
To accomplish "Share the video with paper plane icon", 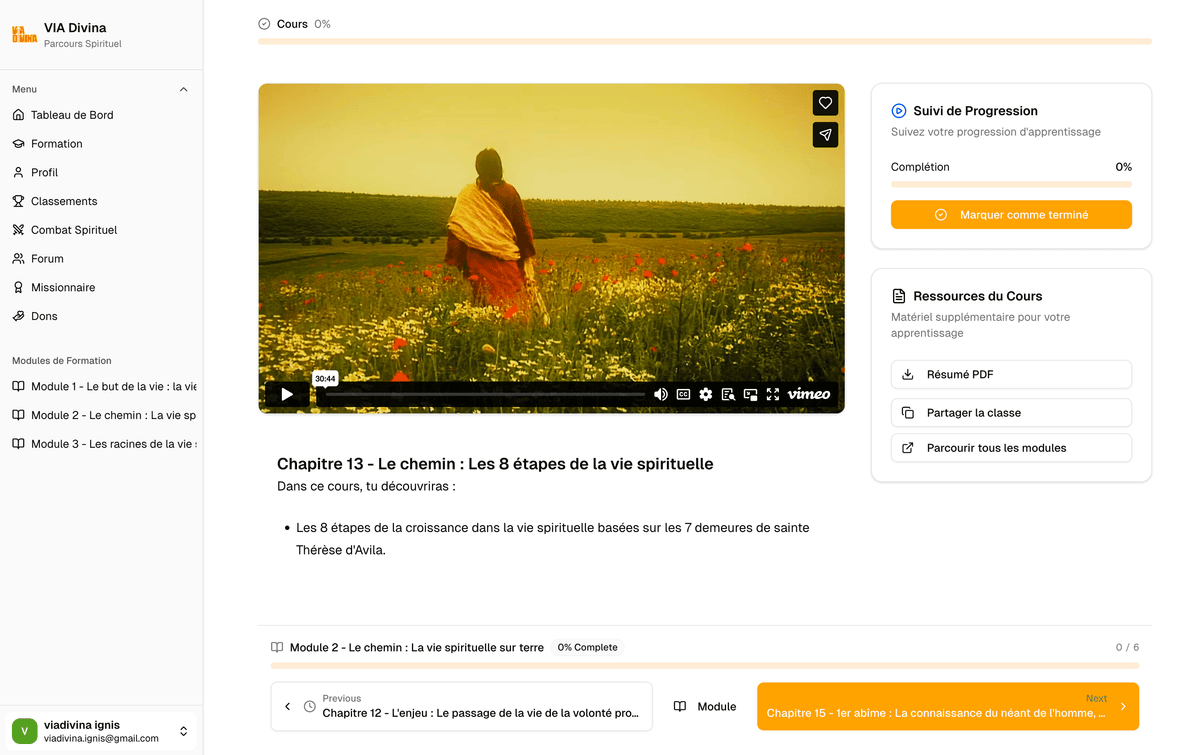I will (825, 134).
